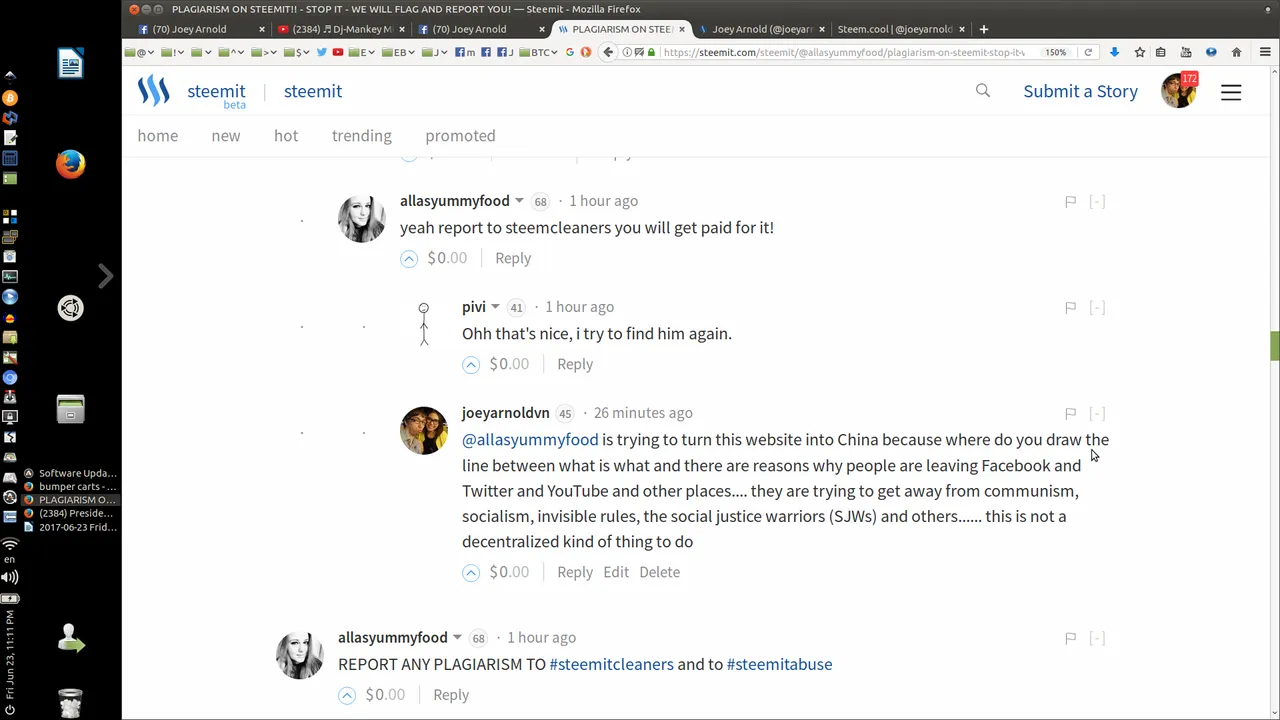Flag pivi's comment
The image size is (1280, 720).
pos(1070,307)
